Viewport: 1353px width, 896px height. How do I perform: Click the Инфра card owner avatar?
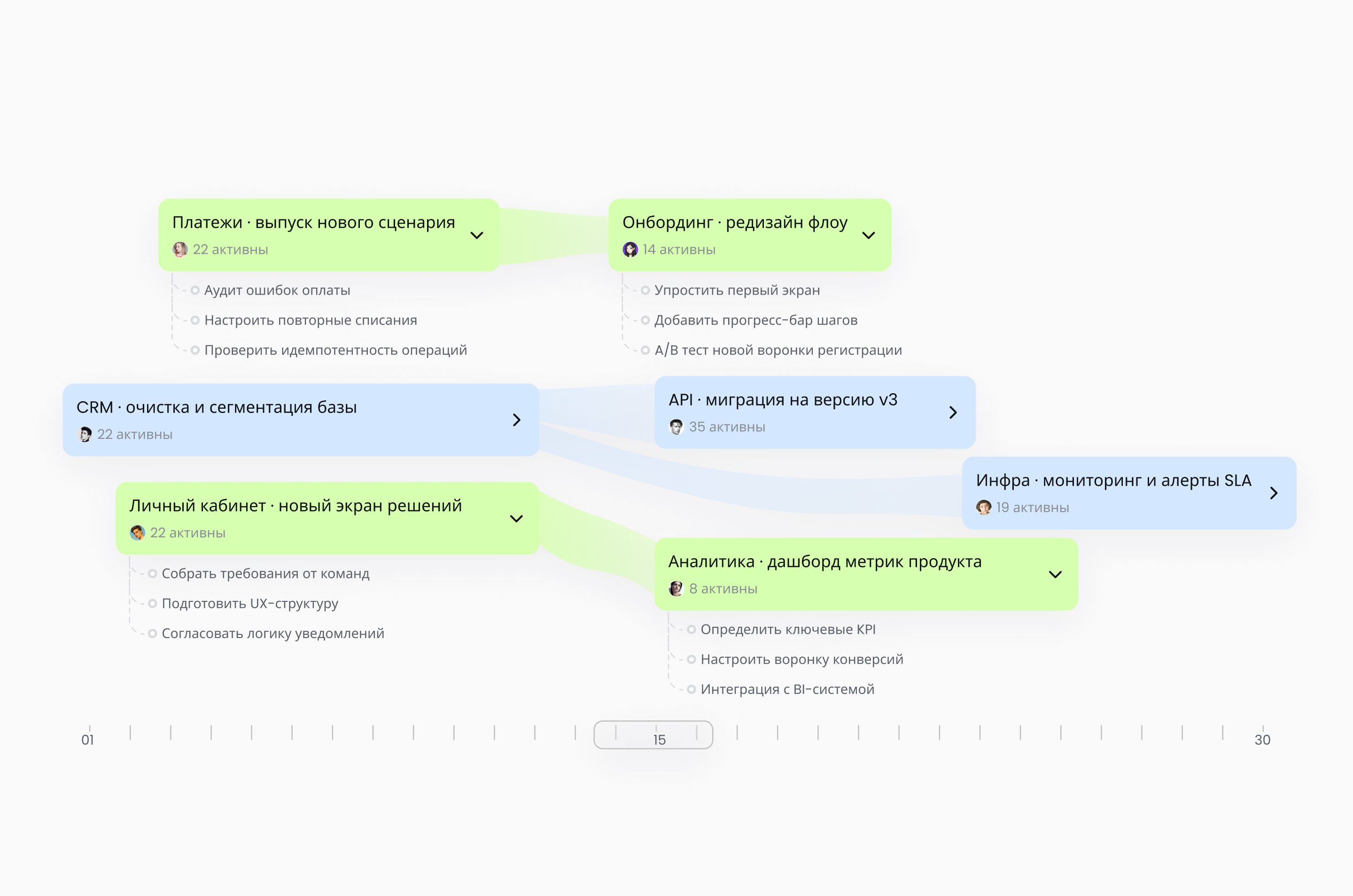coord(984,507)
